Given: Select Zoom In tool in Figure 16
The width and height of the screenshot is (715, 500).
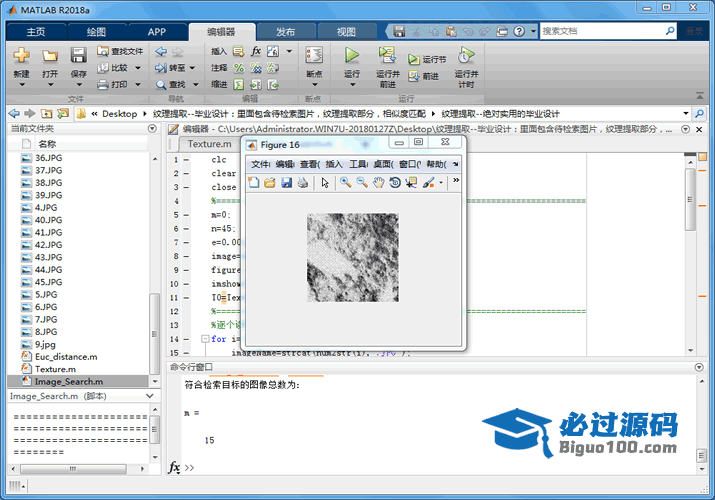Looking at the screenshot, I should 345,182.
